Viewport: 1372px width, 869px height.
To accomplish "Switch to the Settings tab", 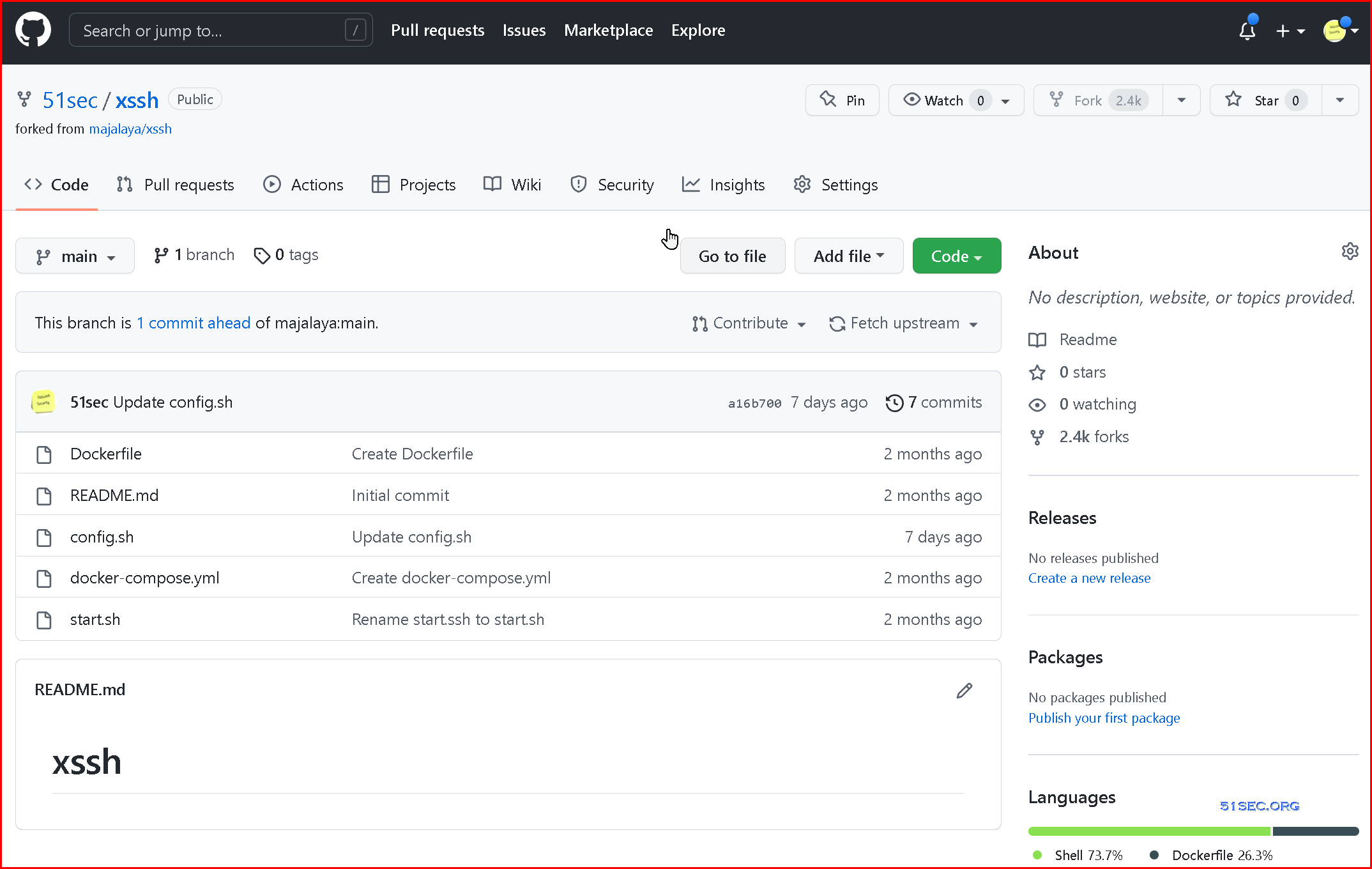I will 835,185.
